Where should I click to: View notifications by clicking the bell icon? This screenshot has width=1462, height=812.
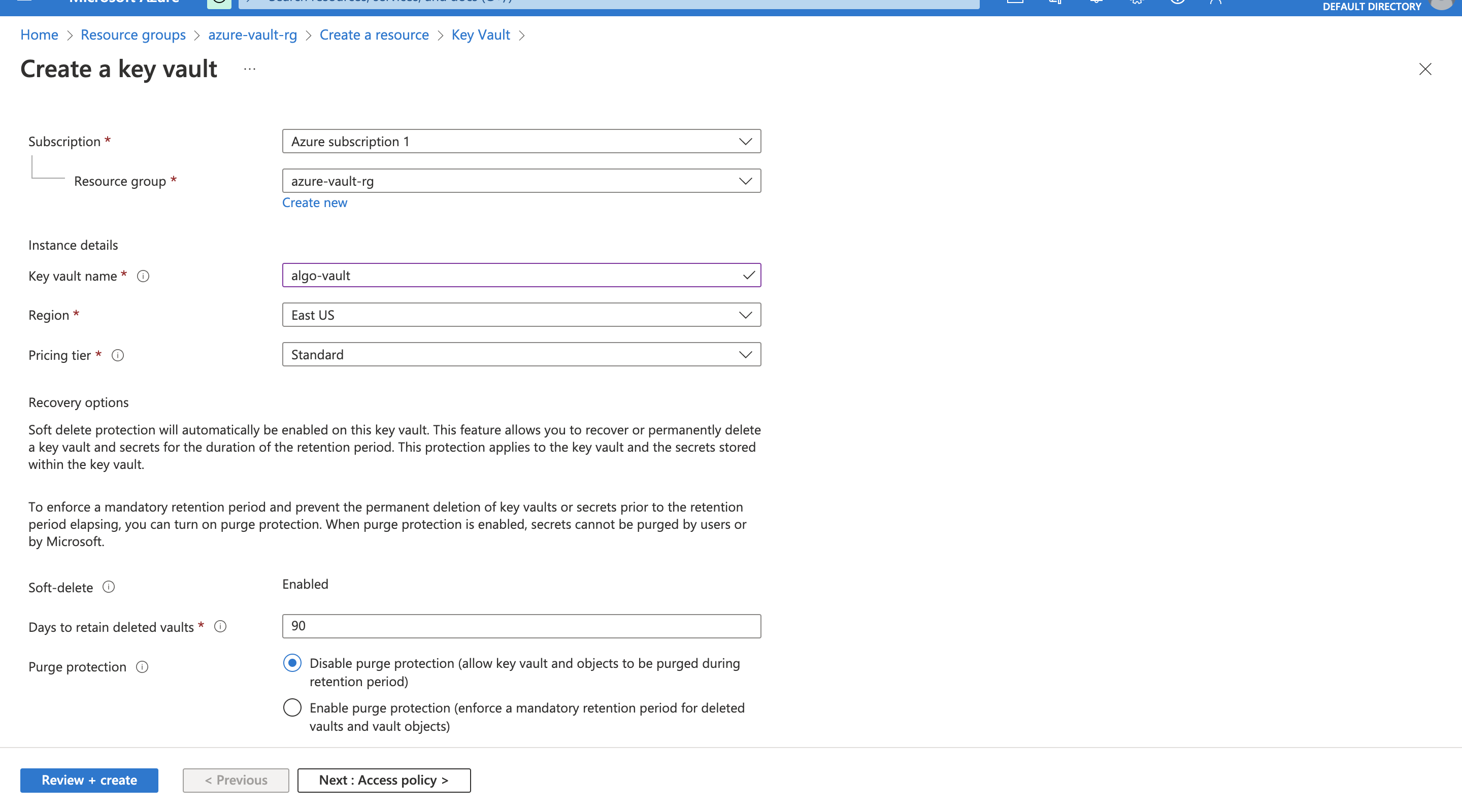1095,3
